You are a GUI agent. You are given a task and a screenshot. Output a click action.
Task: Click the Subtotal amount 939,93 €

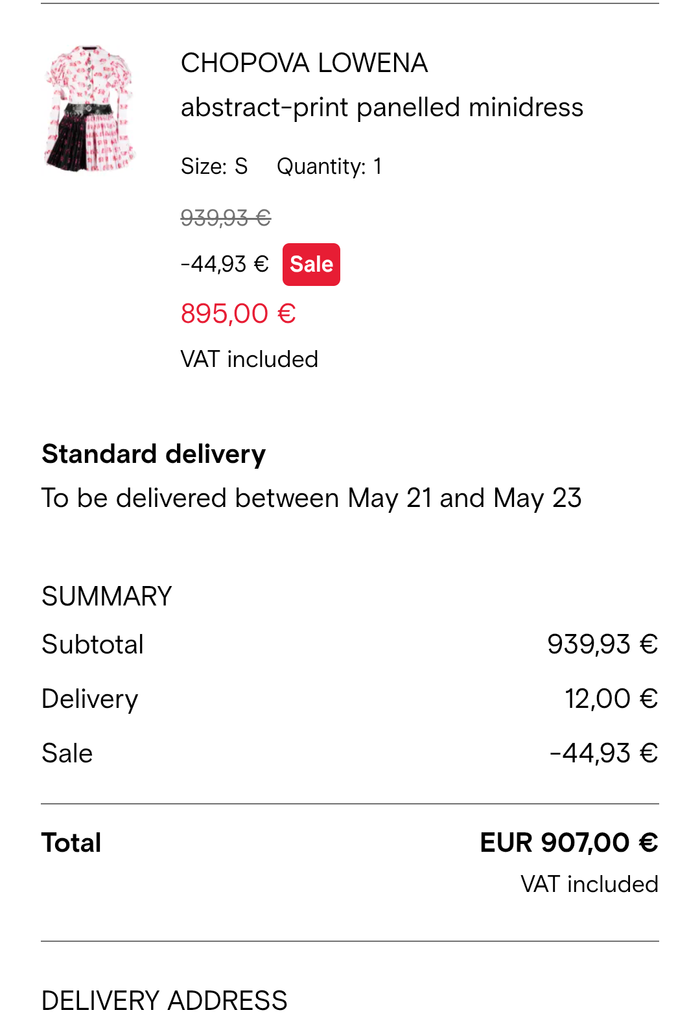(602, 644)
